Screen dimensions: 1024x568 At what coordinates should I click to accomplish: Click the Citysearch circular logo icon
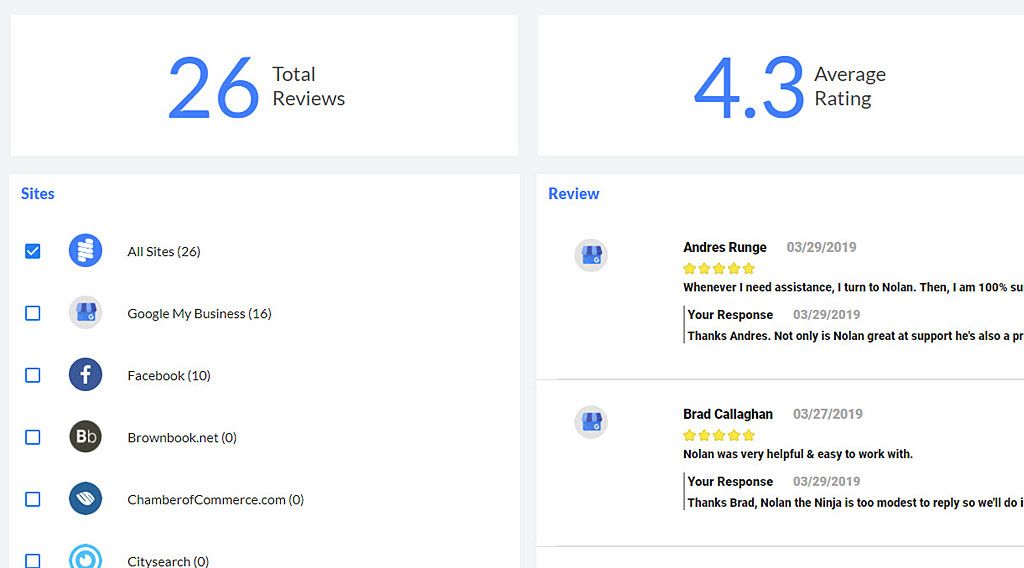(86, 556)
